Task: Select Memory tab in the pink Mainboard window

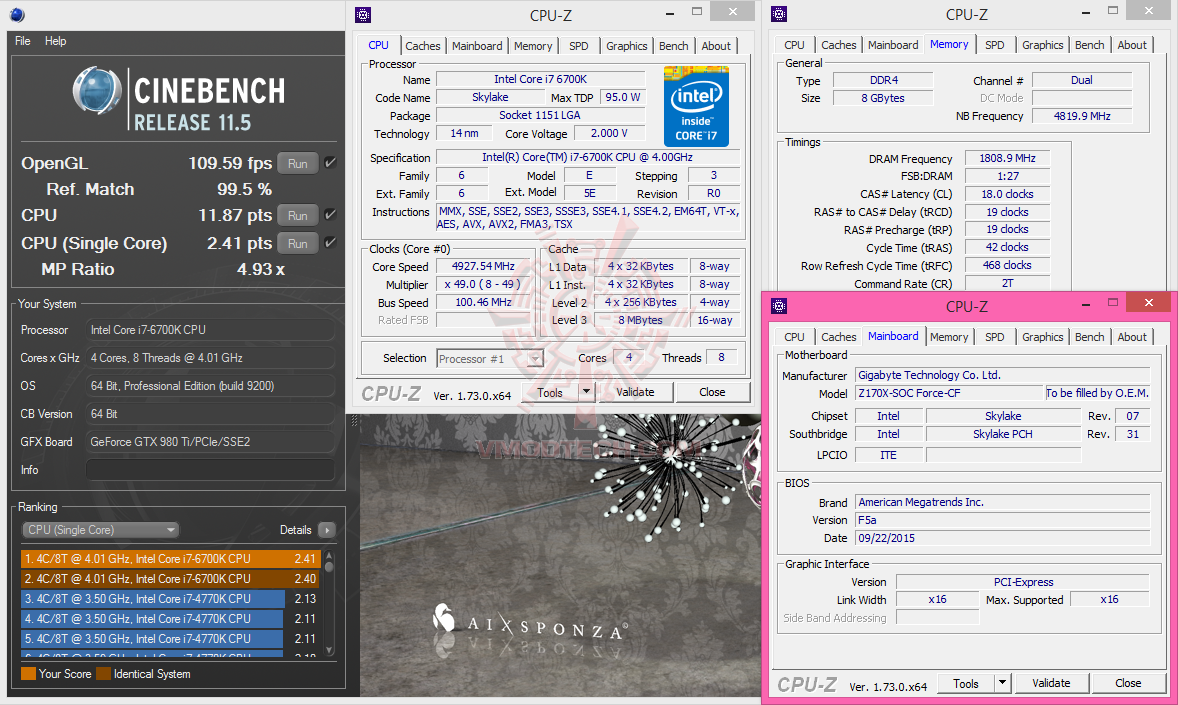Action: [949, 337]
